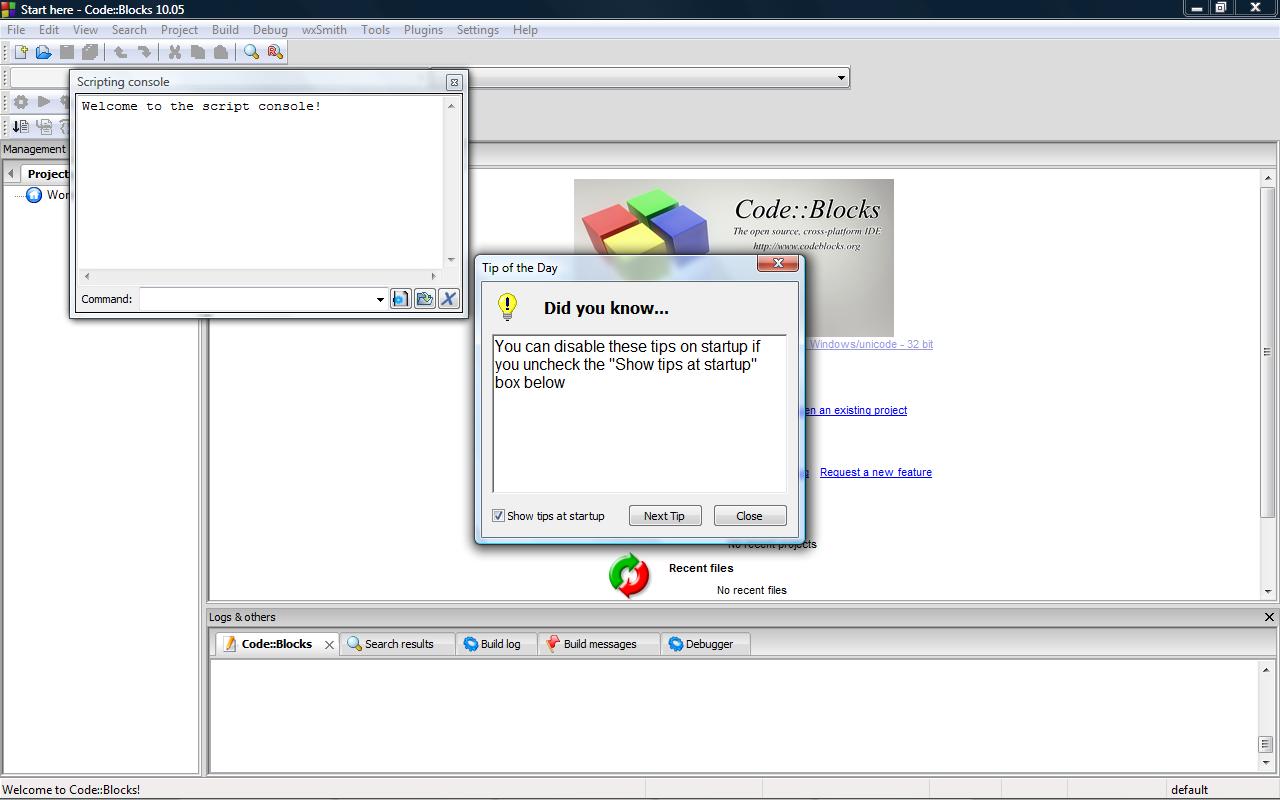Open the wxSmith menu

(324, 30)
